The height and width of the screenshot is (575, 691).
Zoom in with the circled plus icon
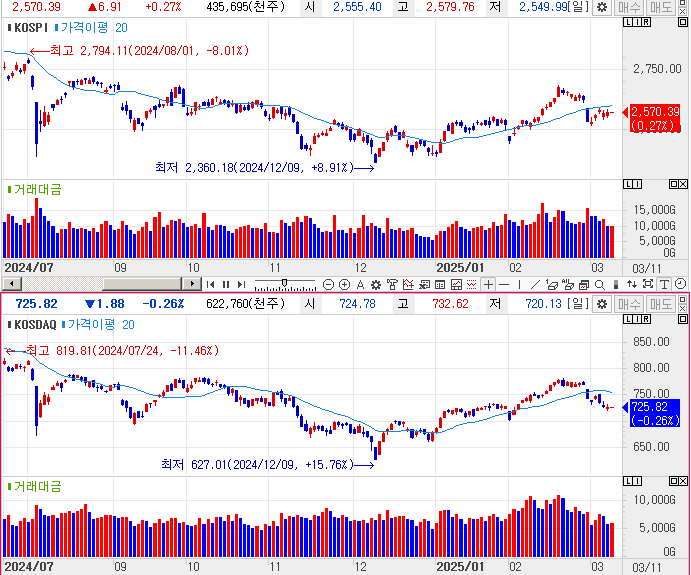(345, 285)
